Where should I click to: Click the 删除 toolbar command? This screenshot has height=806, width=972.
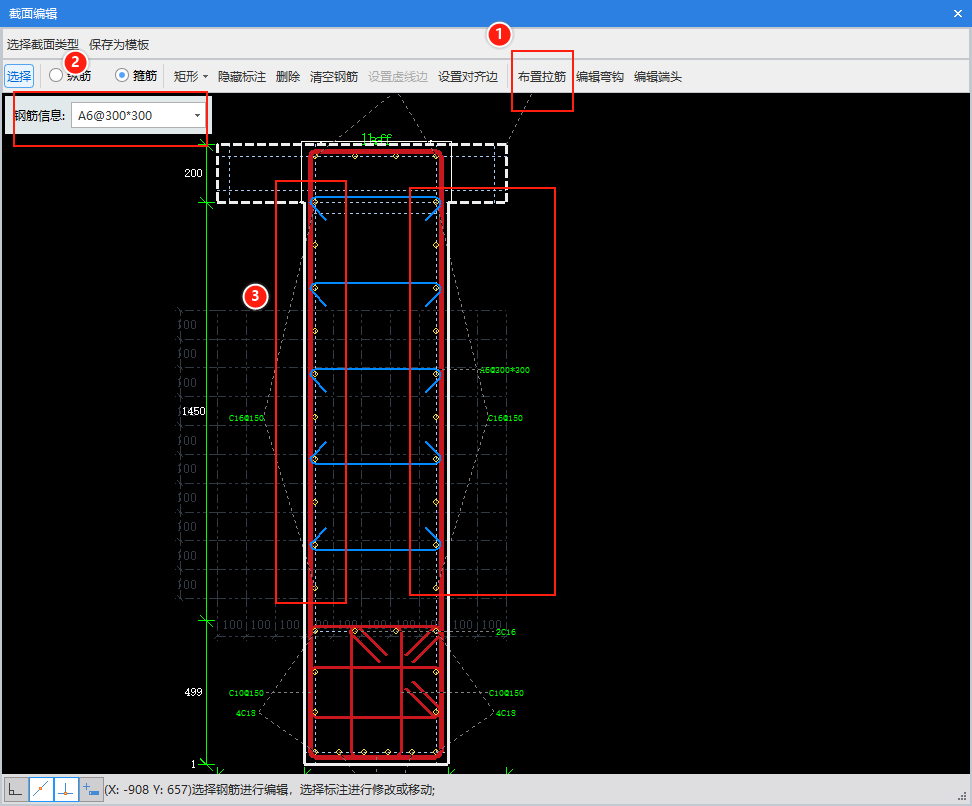[x=288, y=76]
